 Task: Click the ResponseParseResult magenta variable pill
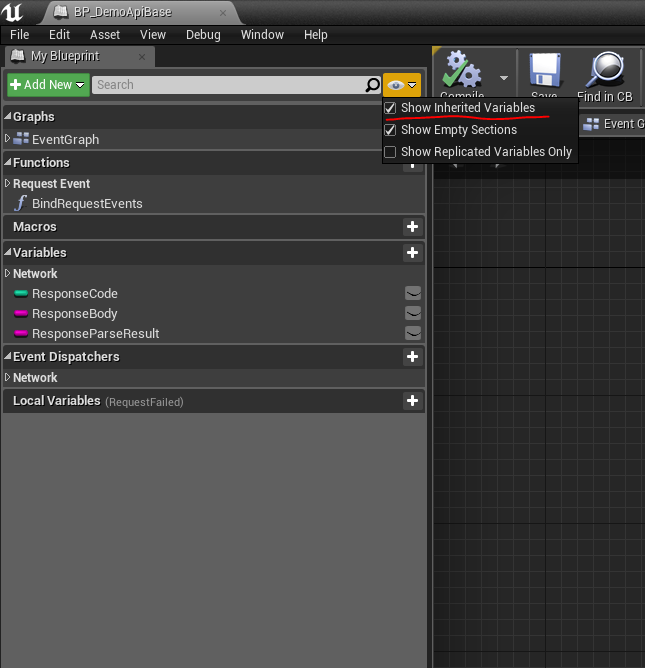21,333
